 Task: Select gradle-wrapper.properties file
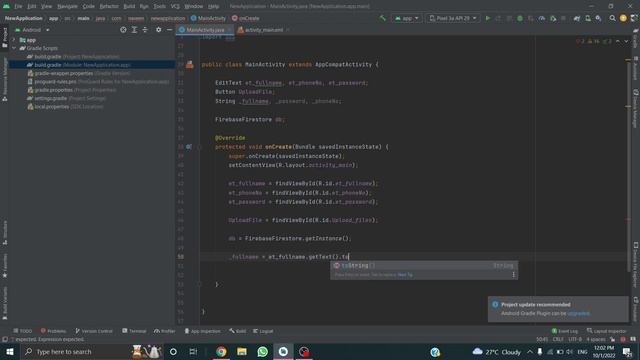(x=79, y=73)
